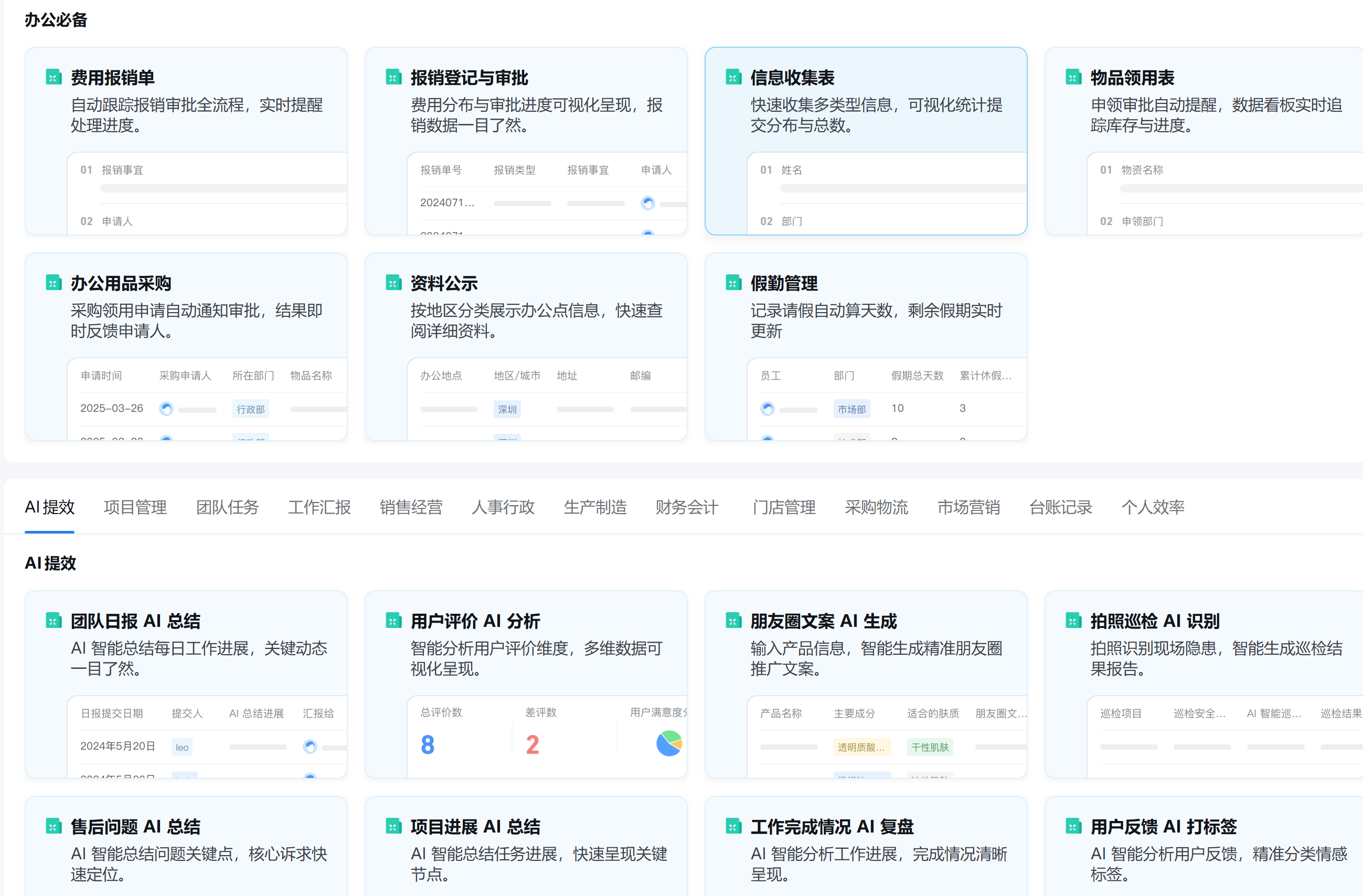Click the negative reviews value 2
The image size is (1363, 896).
(x=533, y=744)
